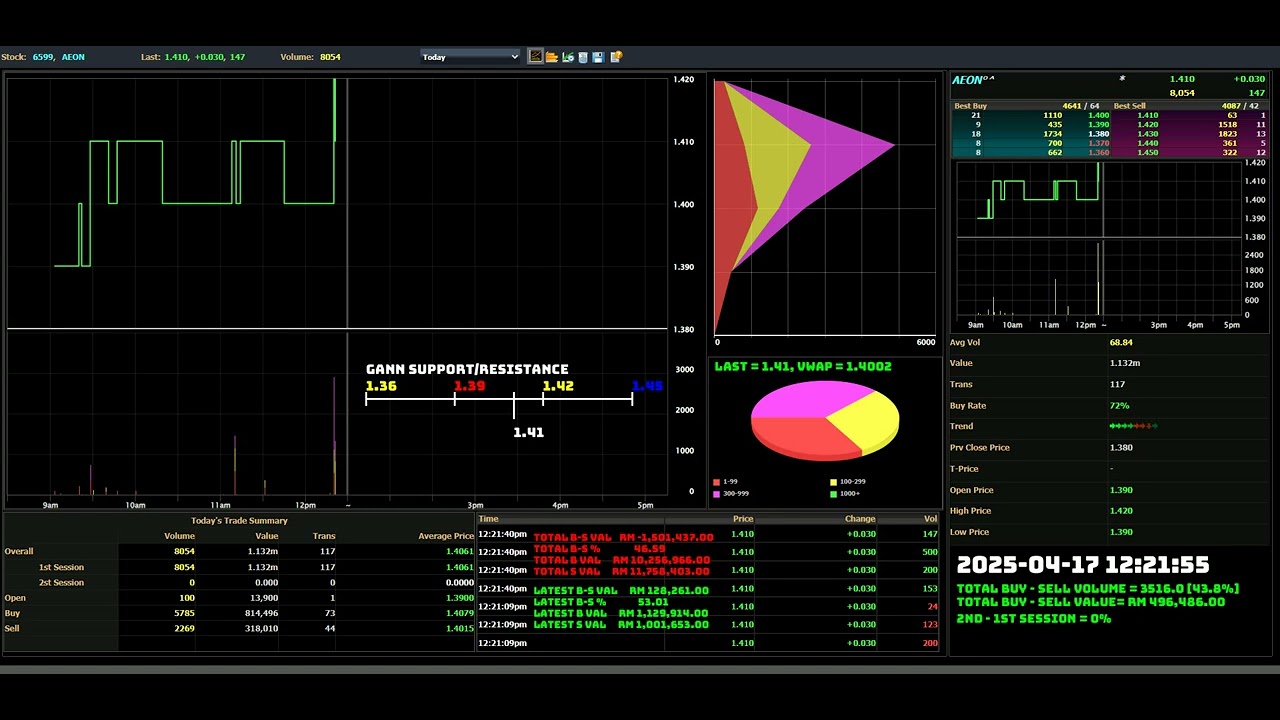1280x720 pixels.
Task: Click the Price column header in trades
Action: 743,519
